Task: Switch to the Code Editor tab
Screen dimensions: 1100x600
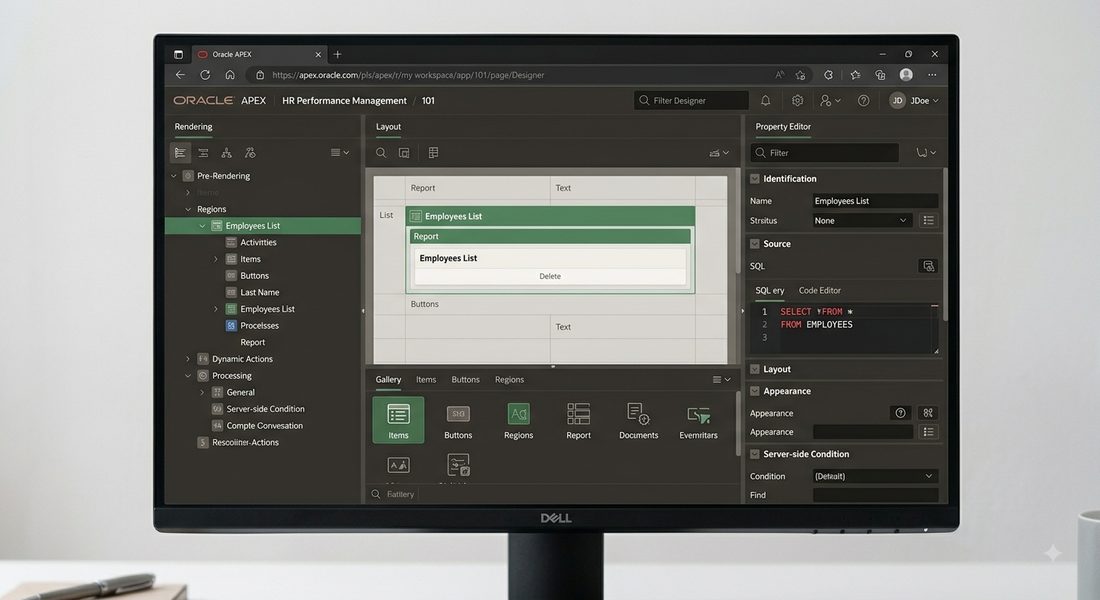Action: pos(819,291)
